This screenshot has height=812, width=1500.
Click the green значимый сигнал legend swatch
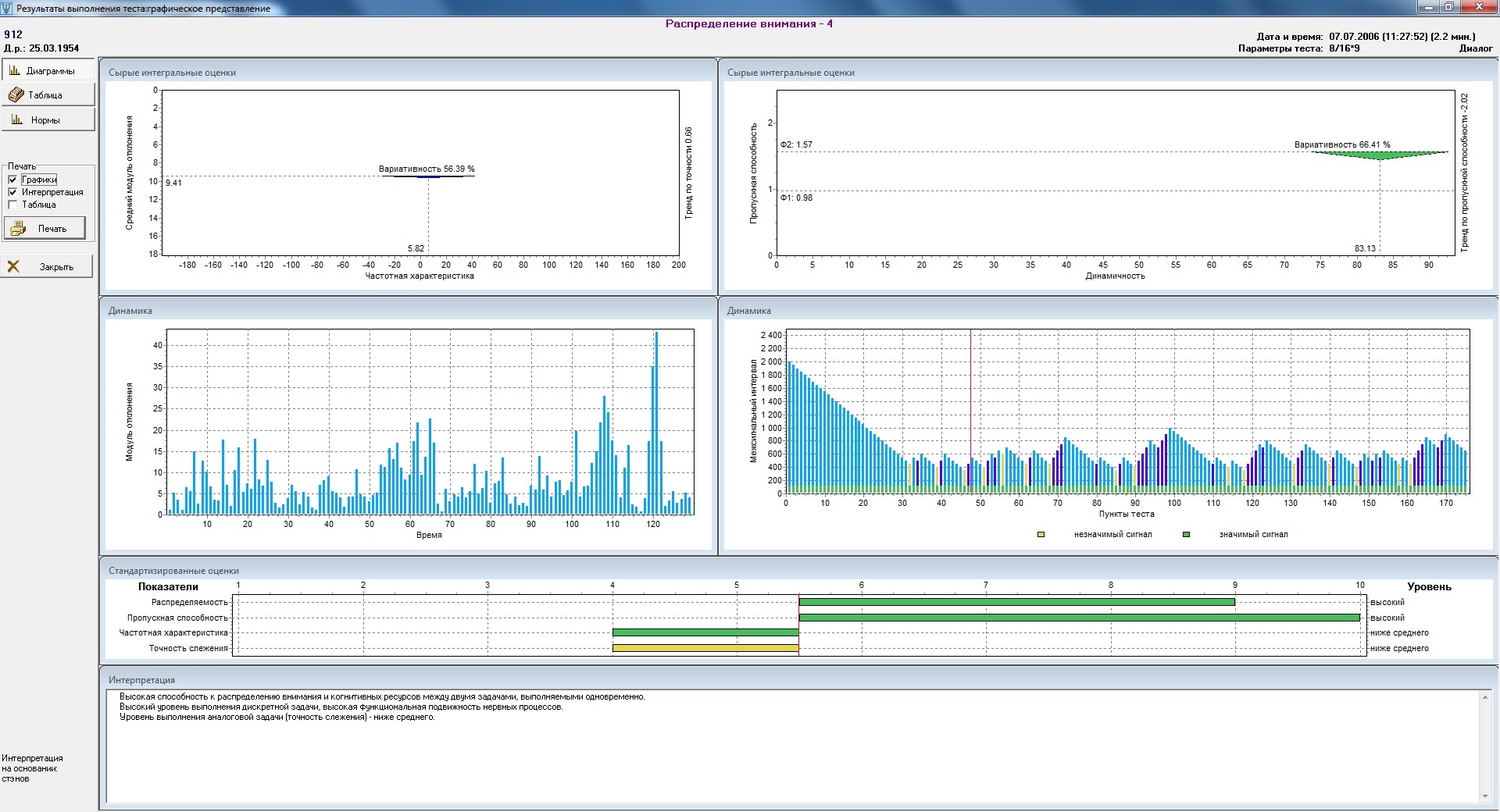tap(1186, 535)
